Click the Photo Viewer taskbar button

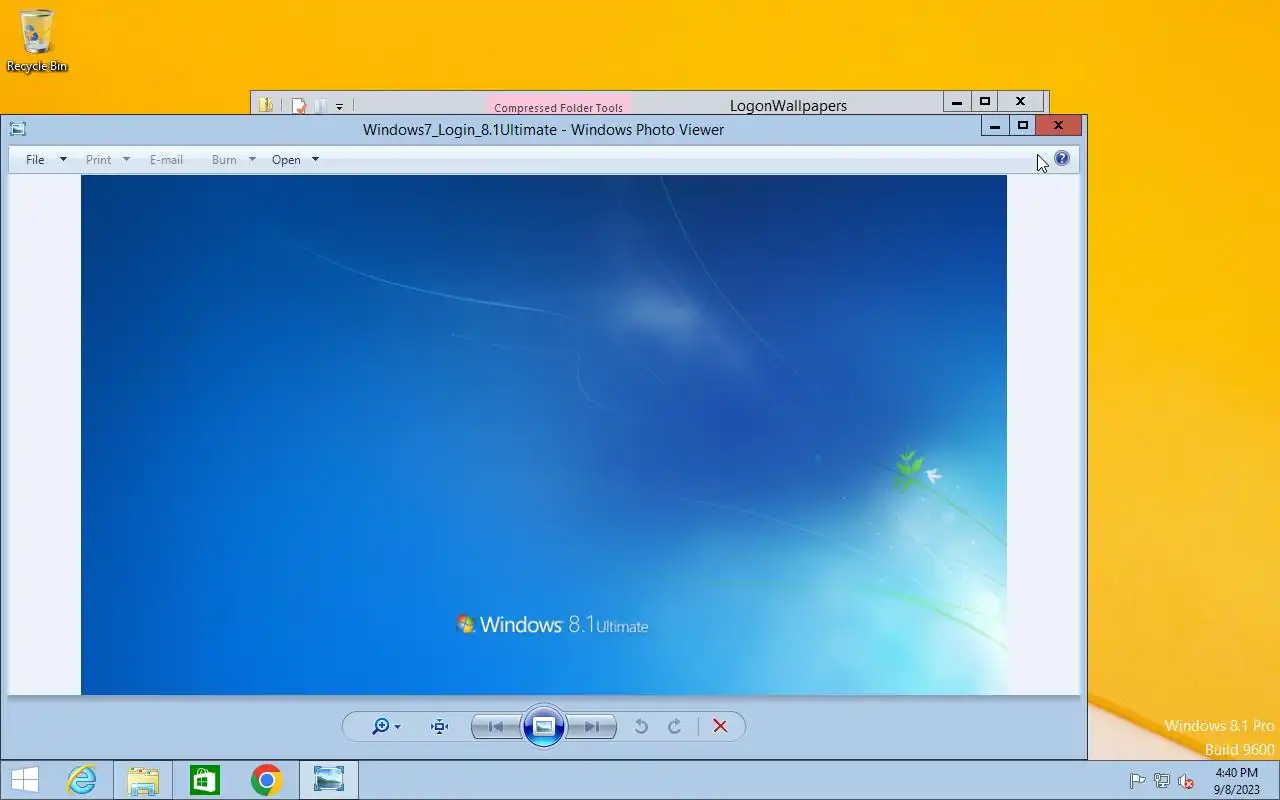pos(329,780)
